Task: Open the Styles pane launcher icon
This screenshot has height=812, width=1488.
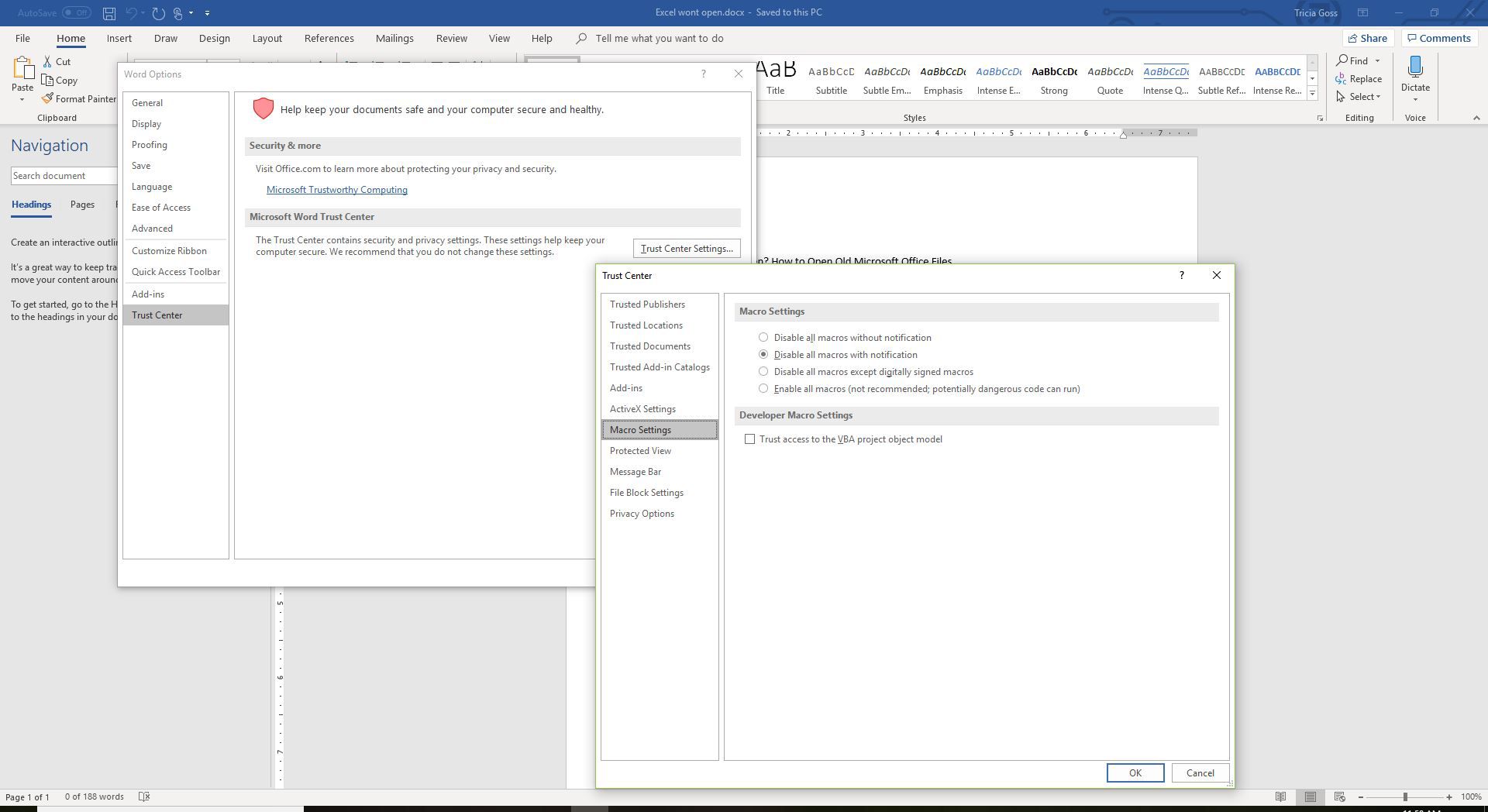Action: point(1320,119)
